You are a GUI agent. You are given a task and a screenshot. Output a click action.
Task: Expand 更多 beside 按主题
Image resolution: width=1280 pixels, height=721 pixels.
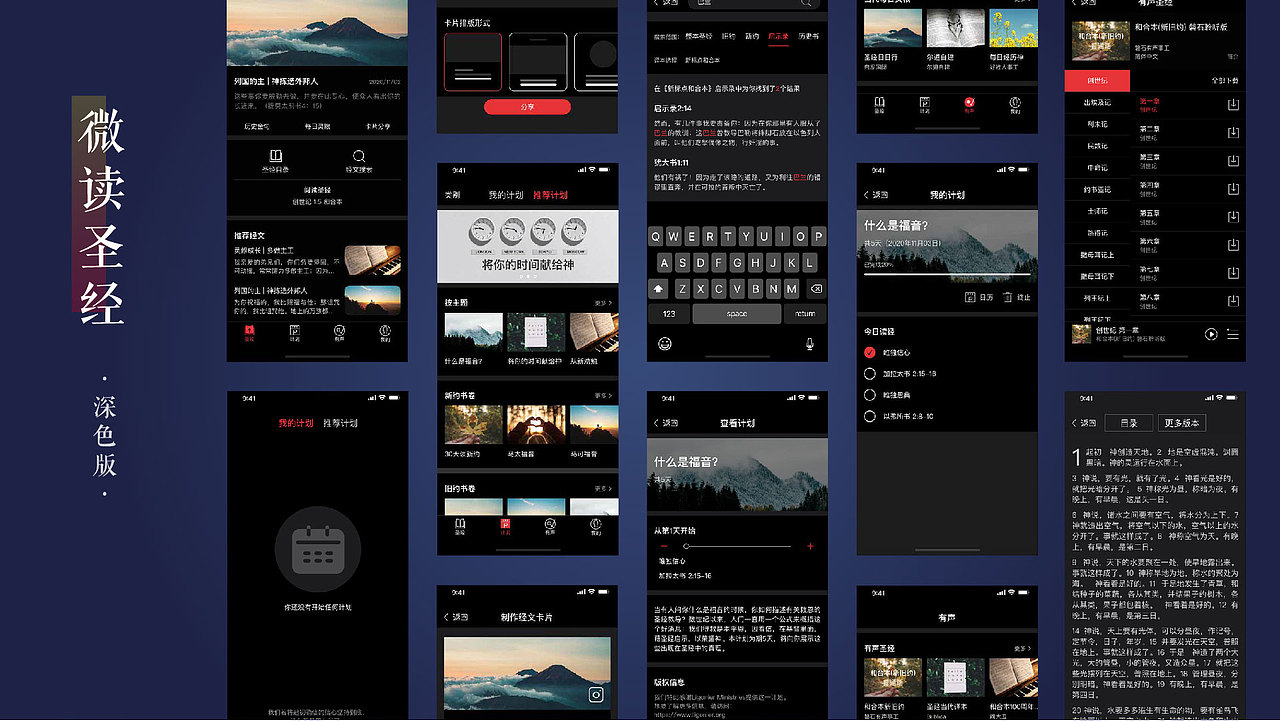pos(603,302)
